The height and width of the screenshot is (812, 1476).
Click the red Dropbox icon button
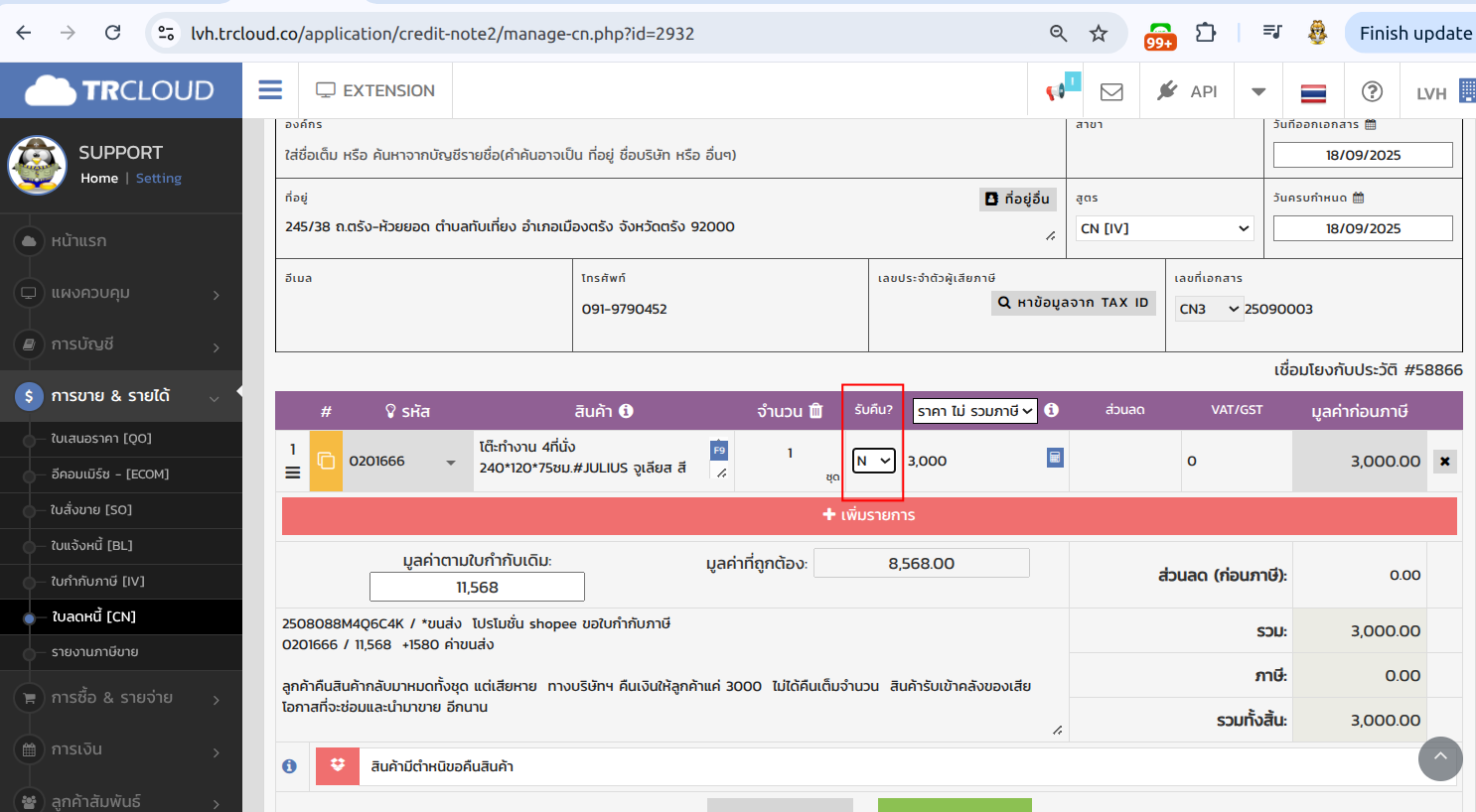[x=338, y=765]
